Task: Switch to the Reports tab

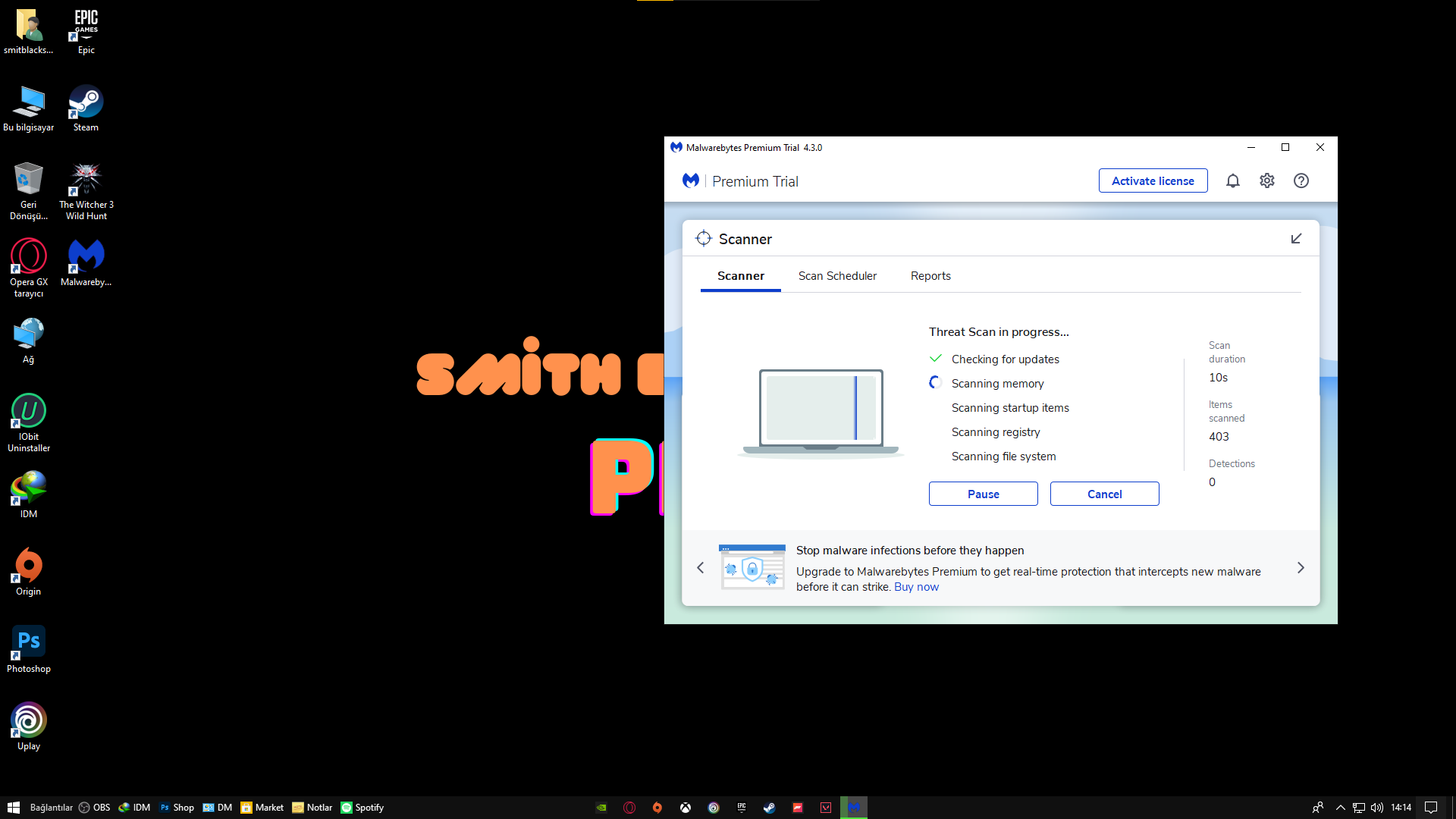Action: pyautogui.click(x=930, y=276)
